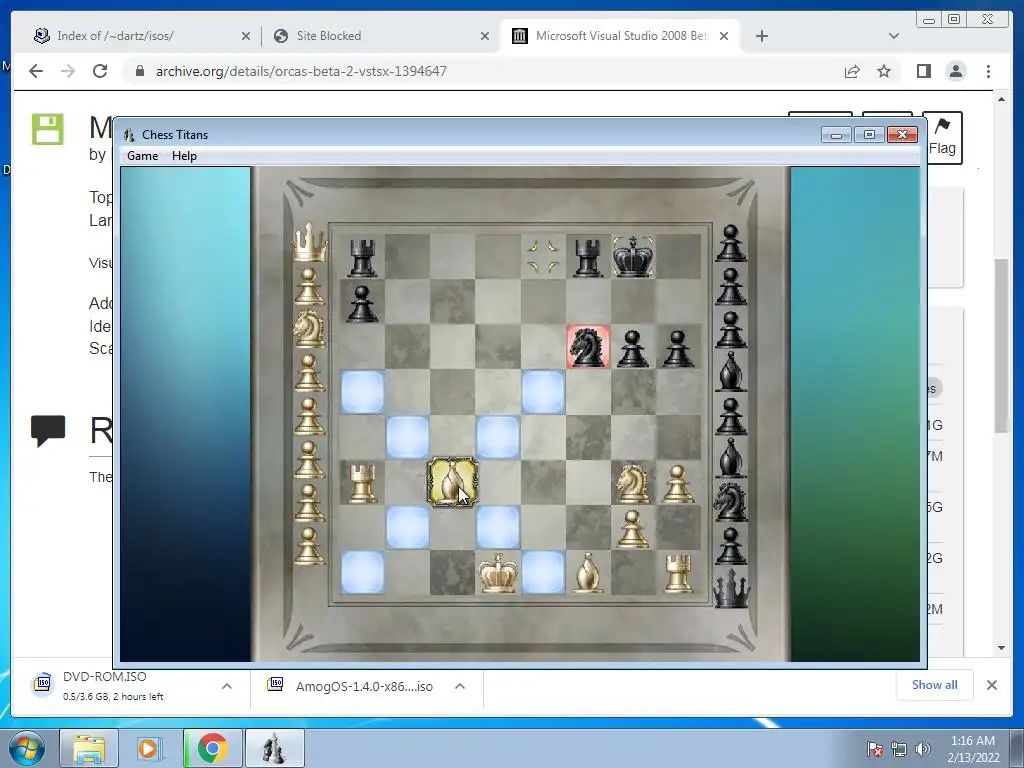The height and width of the screenshot is (768, 1024).
Task: Click the black king on the top rank
Action: [633, 256]
